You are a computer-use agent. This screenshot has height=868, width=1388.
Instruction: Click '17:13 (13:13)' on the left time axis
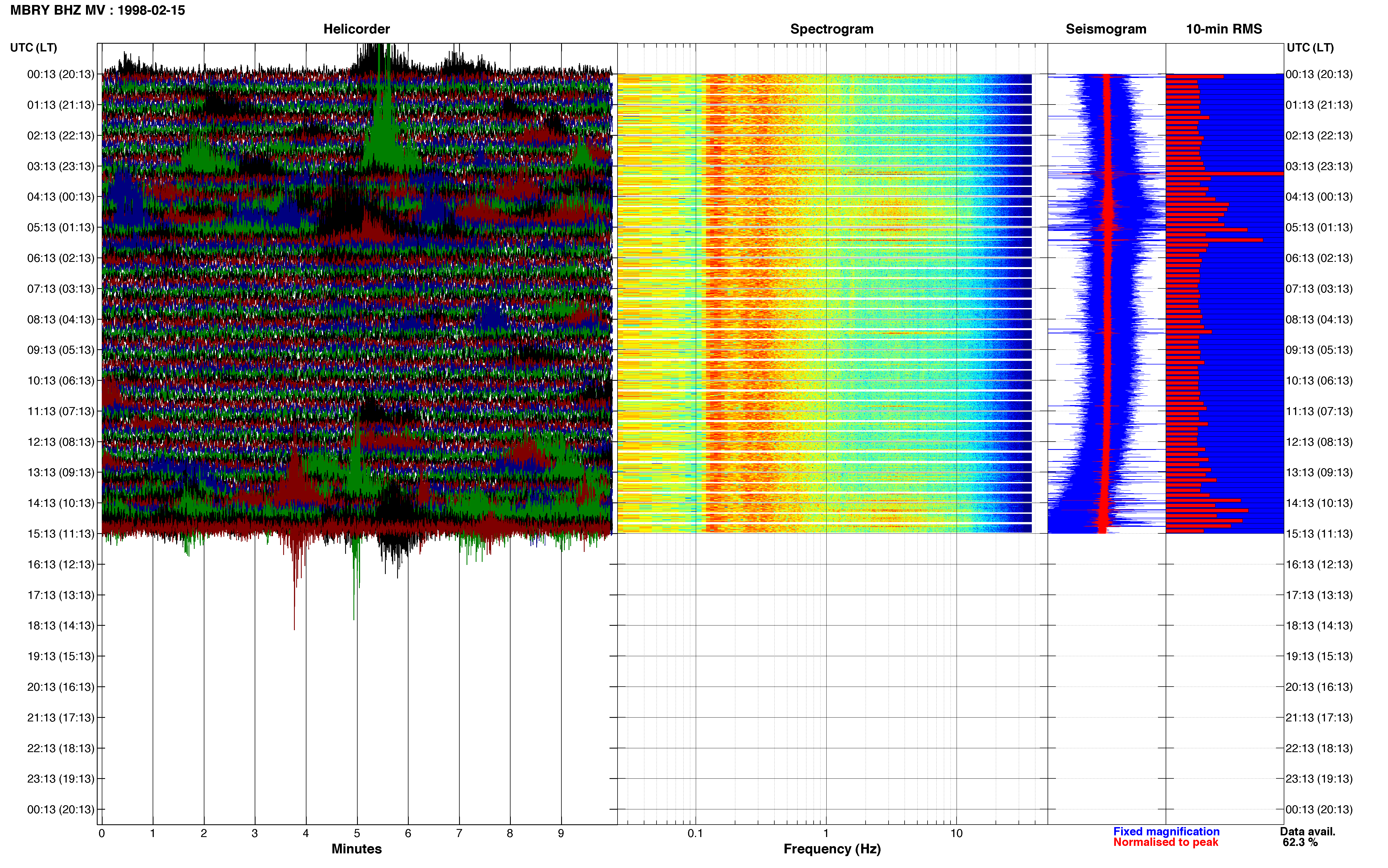pos(61,595)
